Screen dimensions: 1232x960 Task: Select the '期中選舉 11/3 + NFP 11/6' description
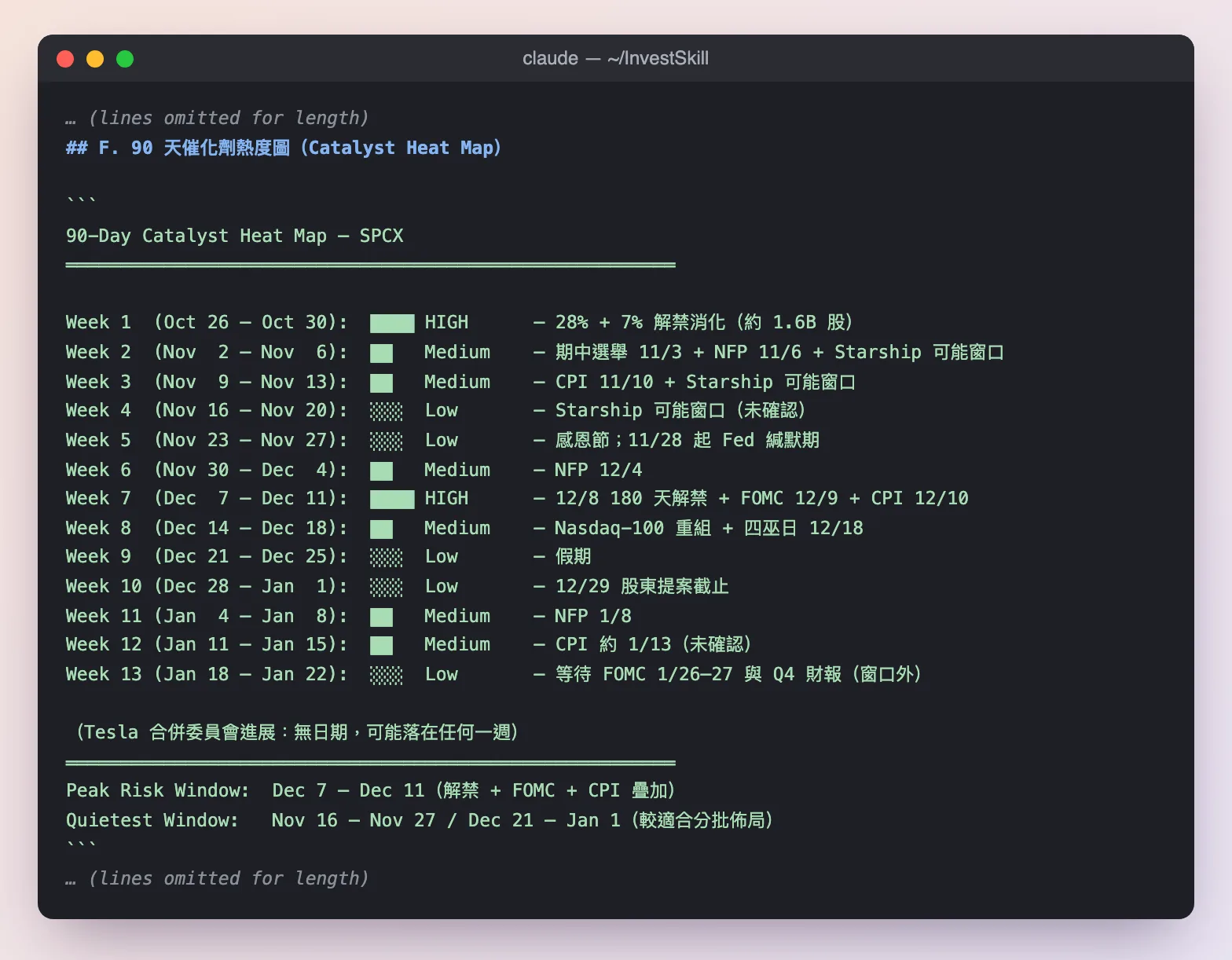click(678, 352)
